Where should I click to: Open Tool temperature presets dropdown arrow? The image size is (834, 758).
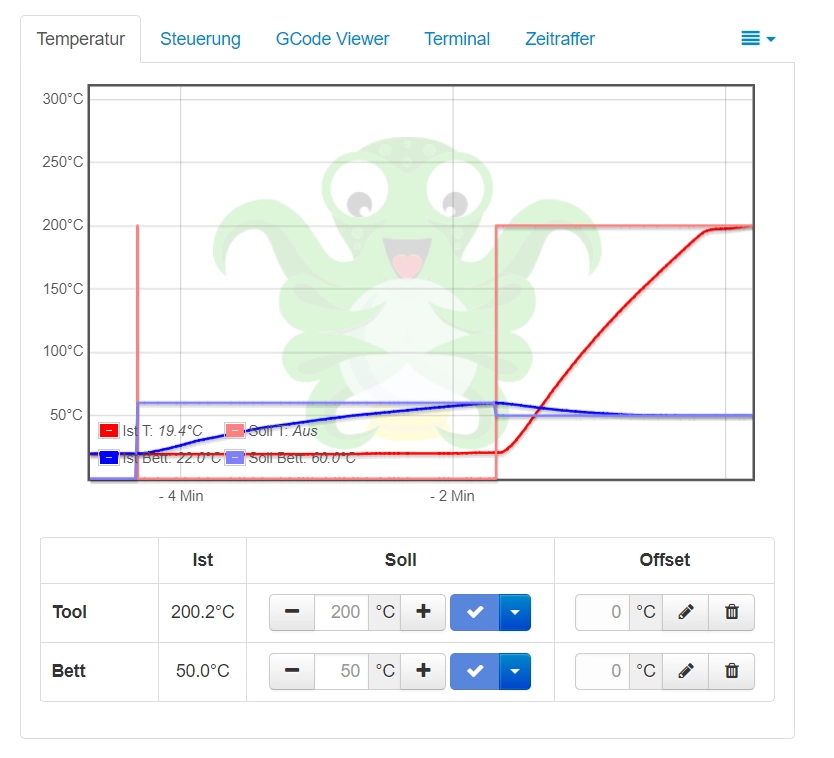(515, 612)
